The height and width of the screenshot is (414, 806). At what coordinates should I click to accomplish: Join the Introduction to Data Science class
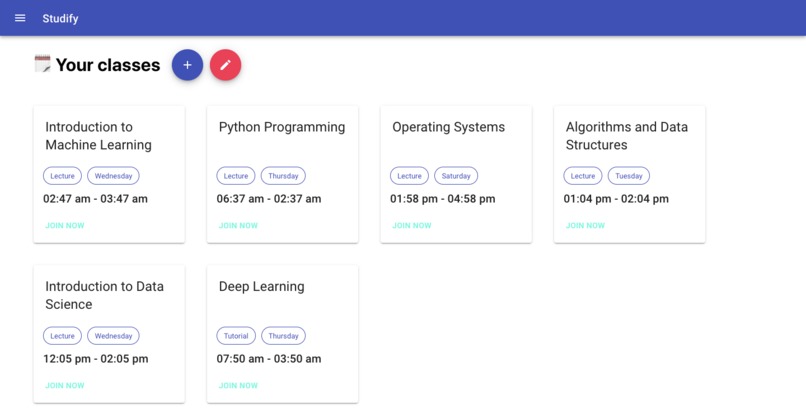tap(65, 385)
